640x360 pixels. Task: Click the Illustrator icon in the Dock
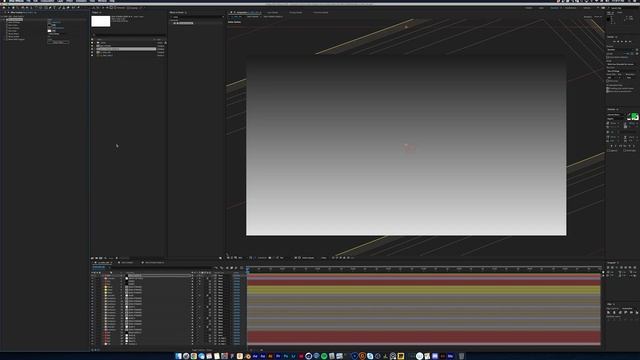click(271, 356)
